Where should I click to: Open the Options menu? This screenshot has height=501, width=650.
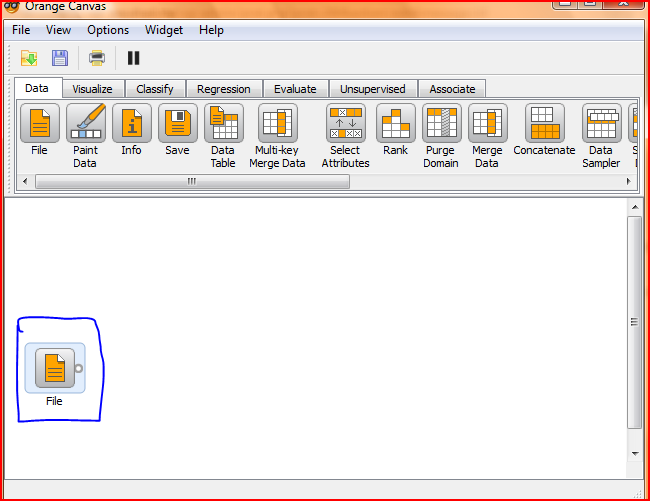pos(108,30)
